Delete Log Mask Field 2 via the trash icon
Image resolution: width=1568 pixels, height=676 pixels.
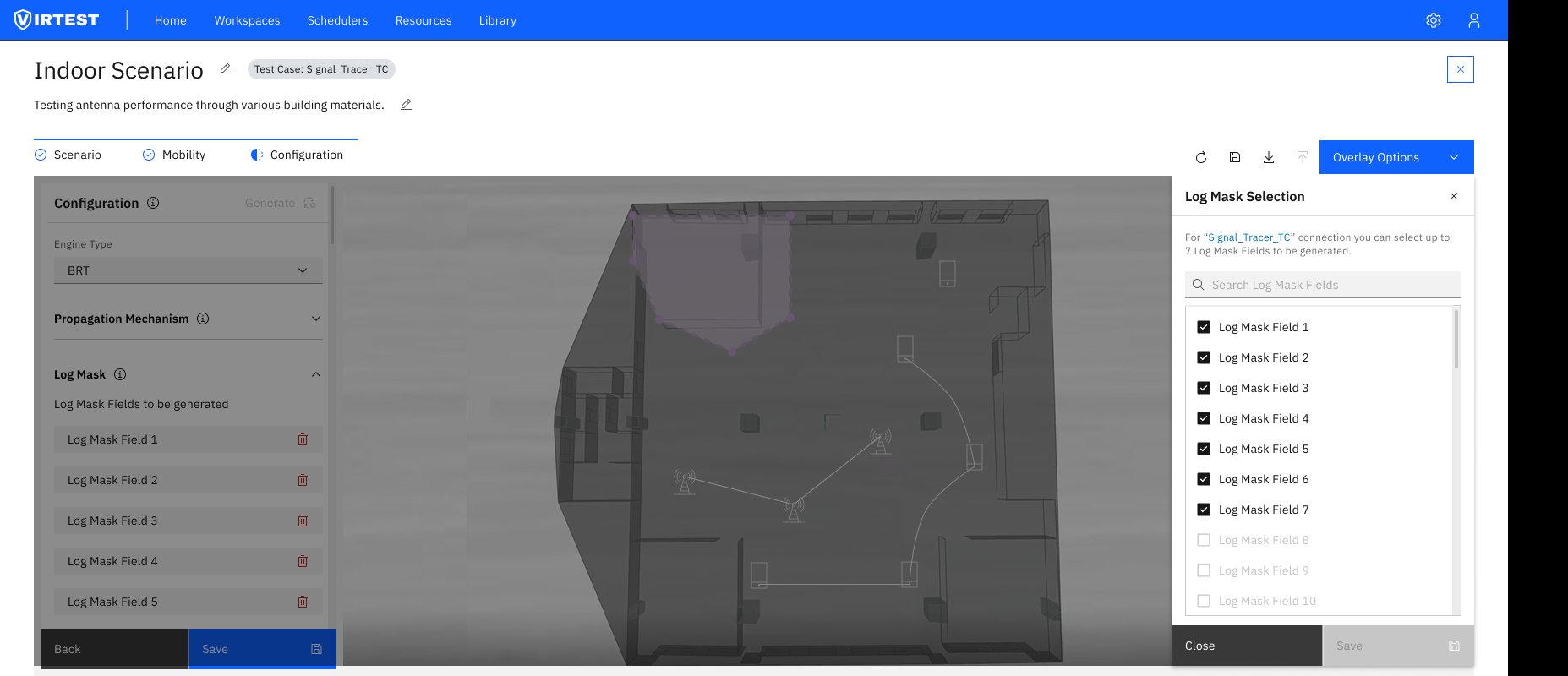(303, 480)
